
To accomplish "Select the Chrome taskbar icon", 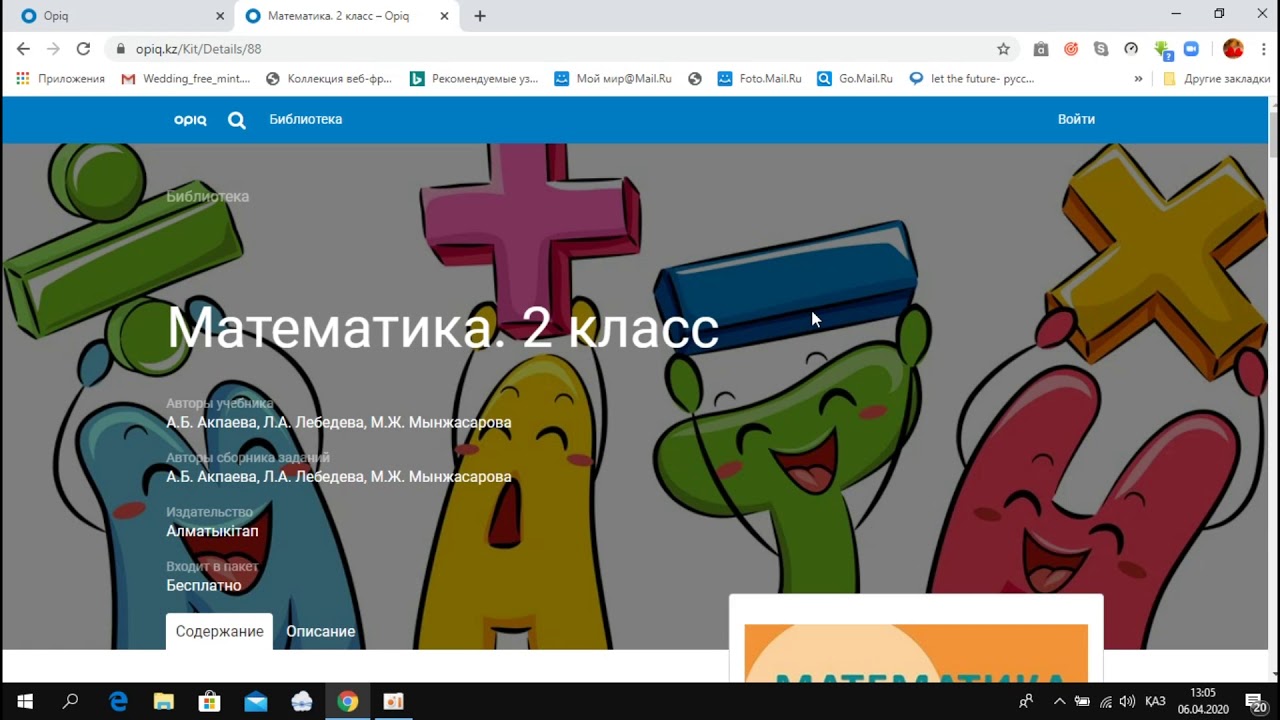I will (x=347, y=702).
